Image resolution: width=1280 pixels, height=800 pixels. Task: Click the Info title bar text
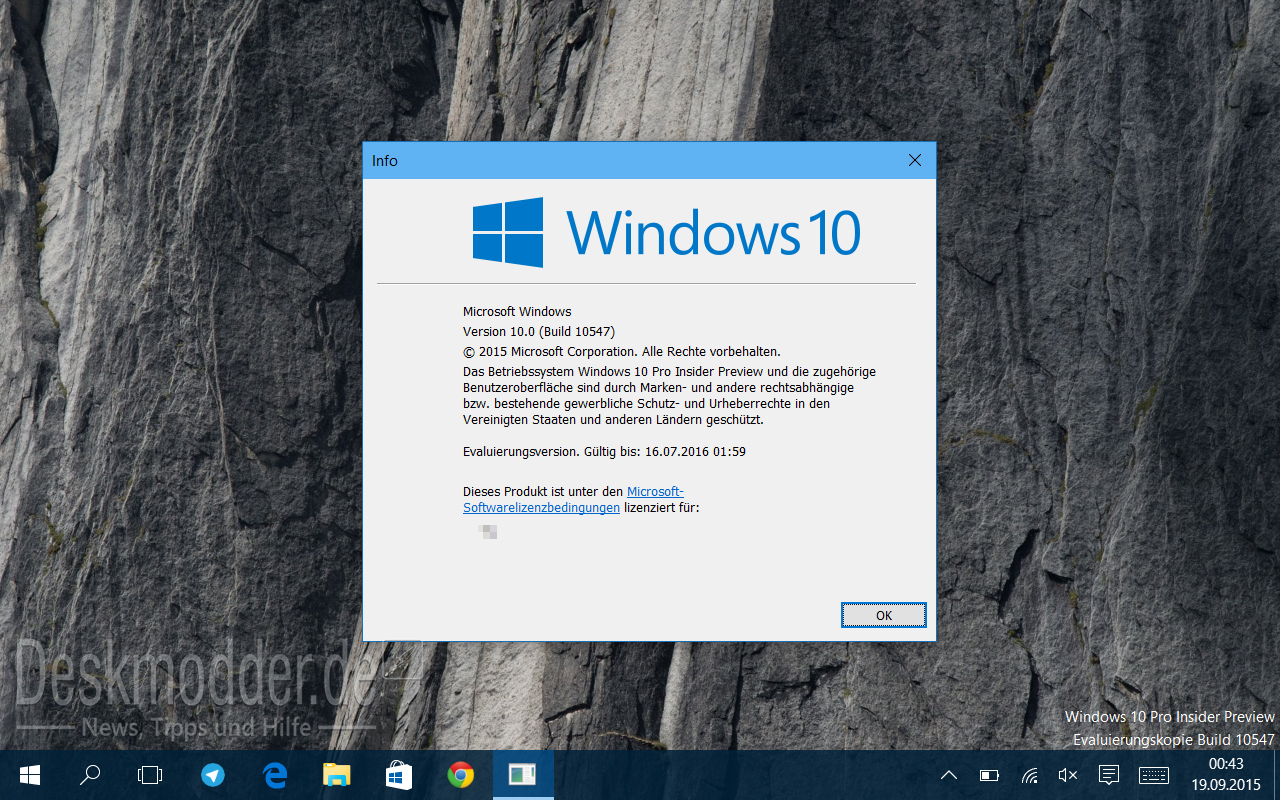pos(385,161)
